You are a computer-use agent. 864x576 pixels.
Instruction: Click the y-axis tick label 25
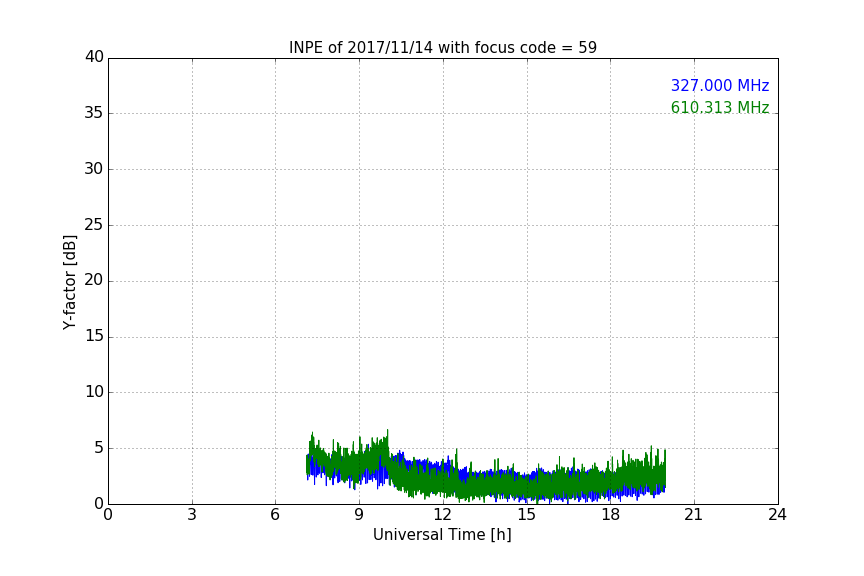94,225
